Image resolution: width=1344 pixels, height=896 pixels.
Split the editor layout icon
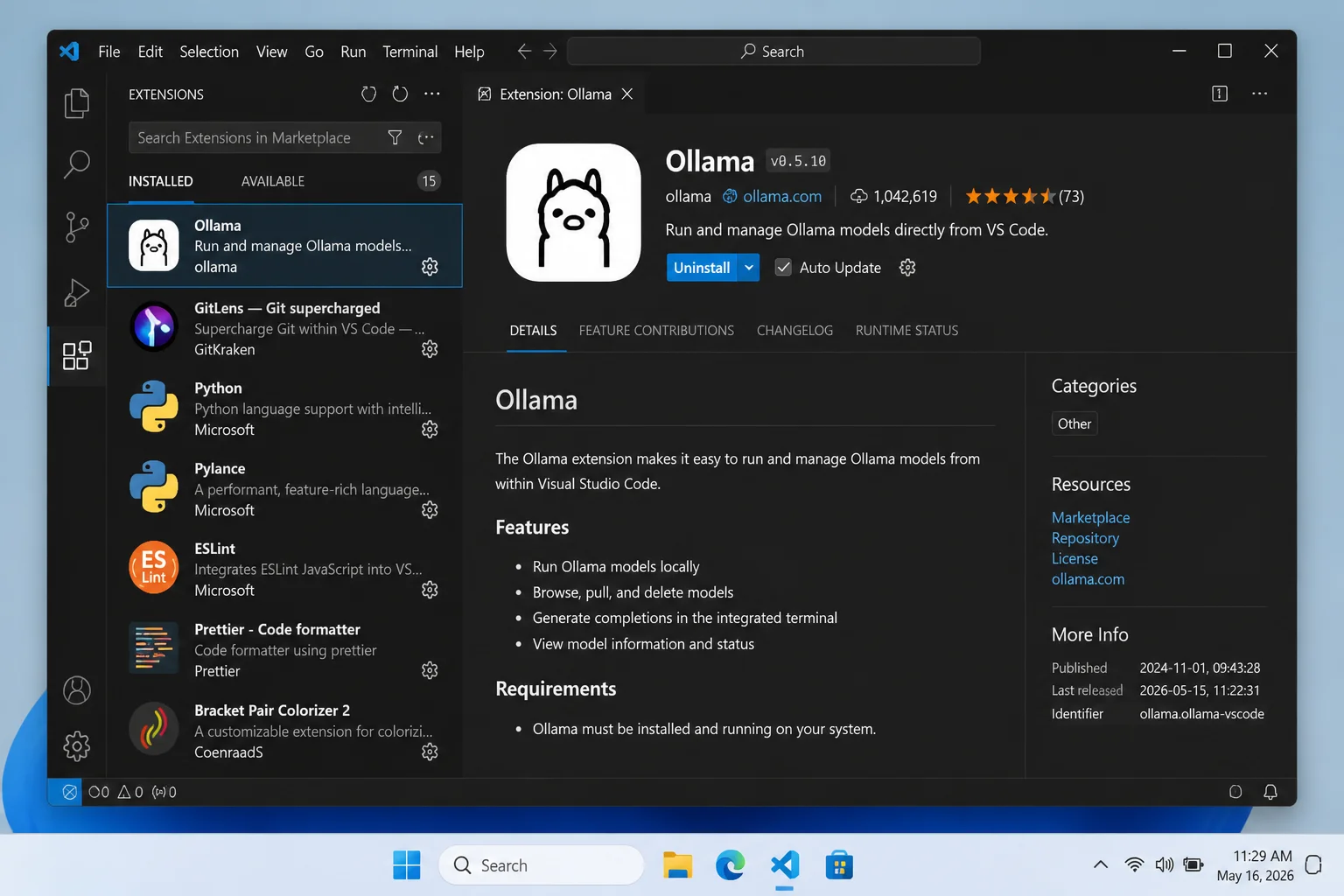click(x=1220, y=94)
